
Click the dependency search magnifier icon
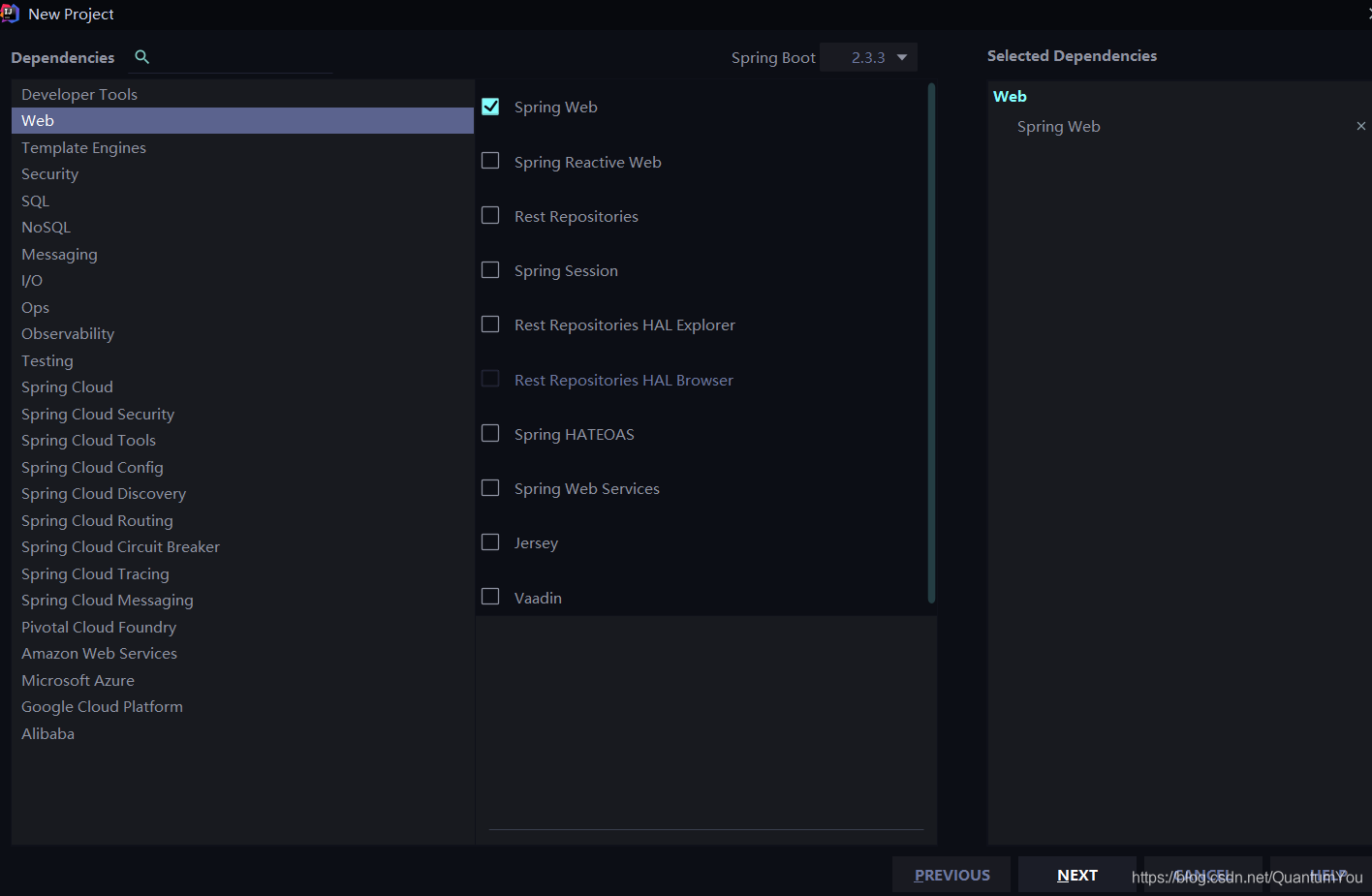141,57
